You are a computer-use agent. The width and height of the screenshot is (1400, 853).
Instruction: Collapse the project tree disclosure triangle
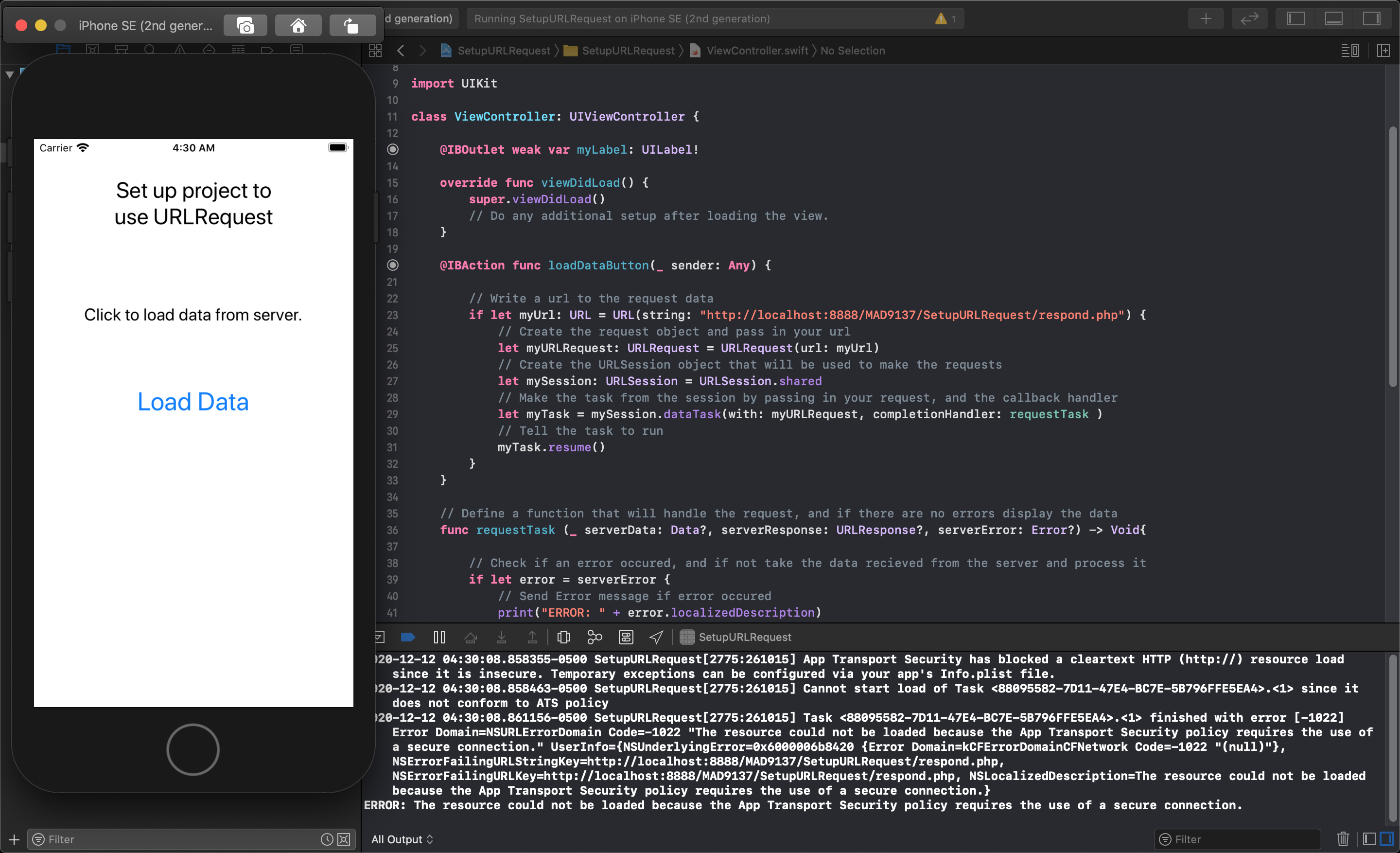point(10,74)
